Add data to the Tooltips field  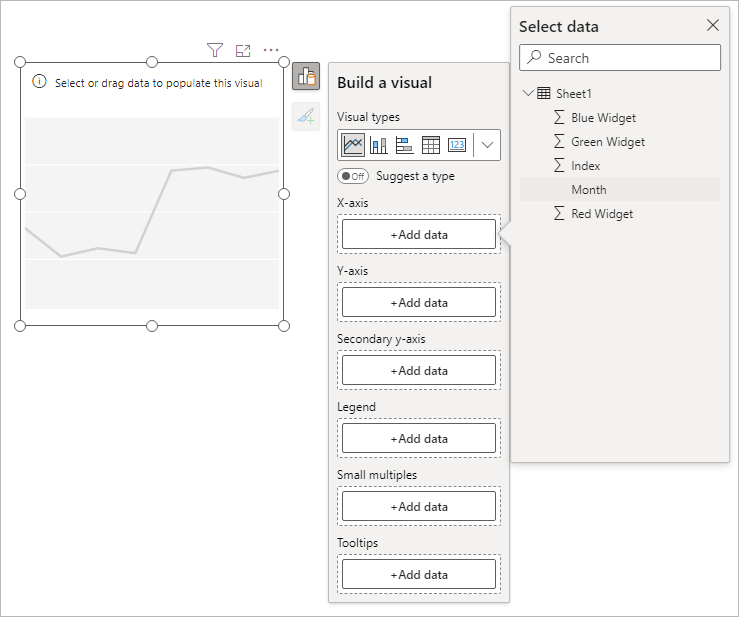(x=419, y=574)
